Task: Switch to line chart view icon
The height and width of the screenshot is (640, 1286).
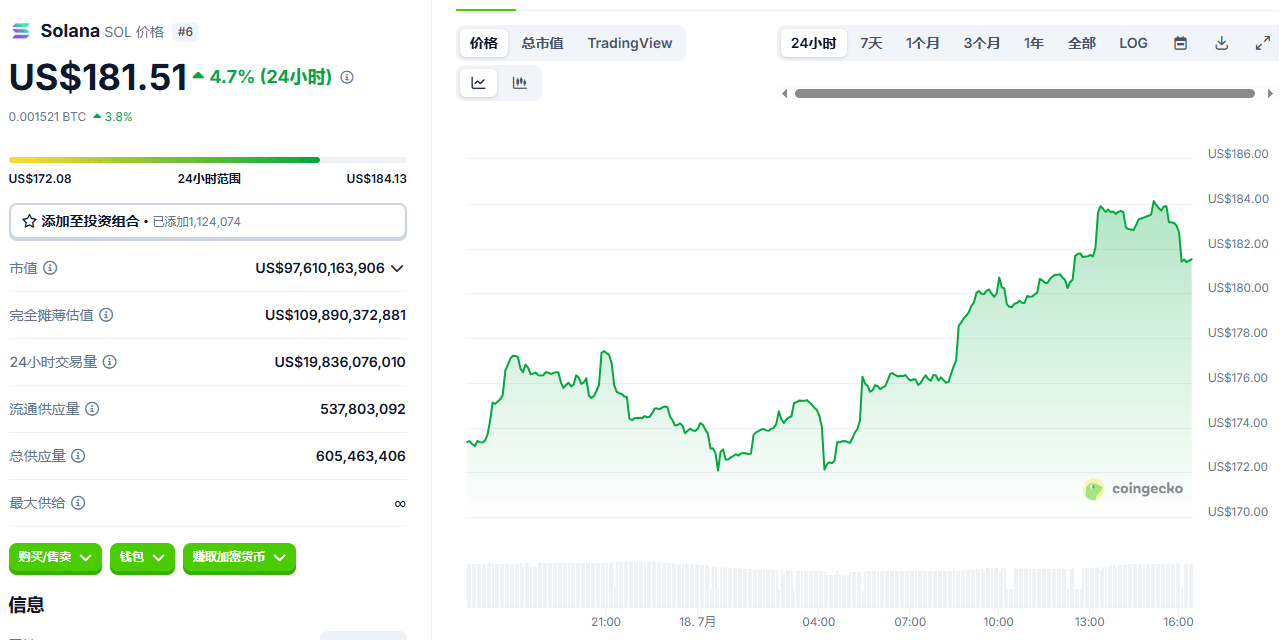Action: click(x=479, y=83)
